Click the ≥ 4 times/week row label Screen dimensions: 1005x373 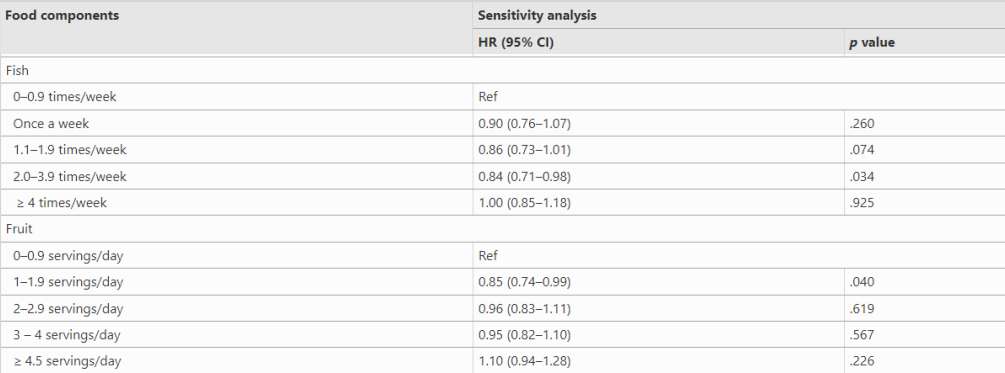(x=62, y=203)
